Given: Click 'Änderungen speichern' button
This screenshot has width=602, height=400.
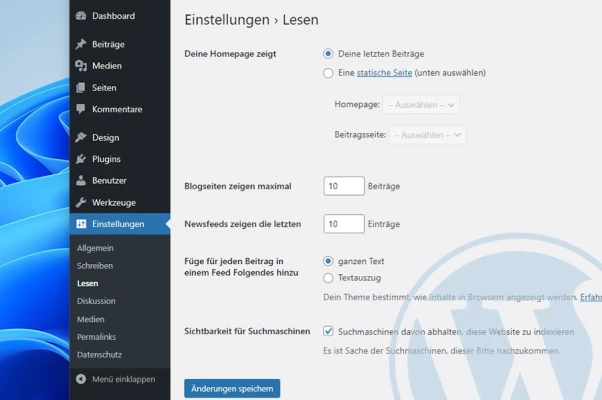Looking at the screenshot, I should 232,388.
